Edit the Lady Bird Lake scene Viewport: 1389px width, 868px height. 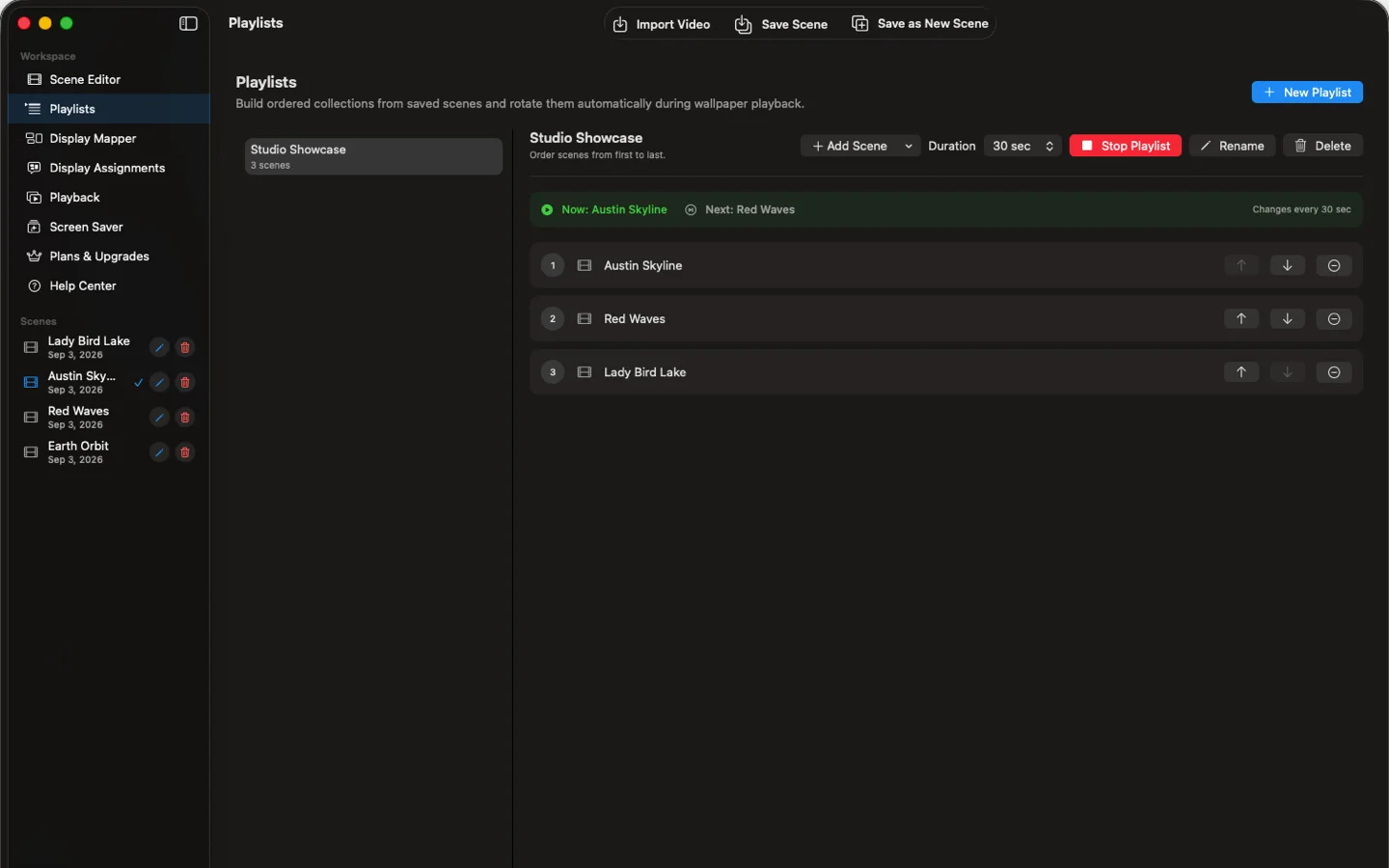[159, 347]
